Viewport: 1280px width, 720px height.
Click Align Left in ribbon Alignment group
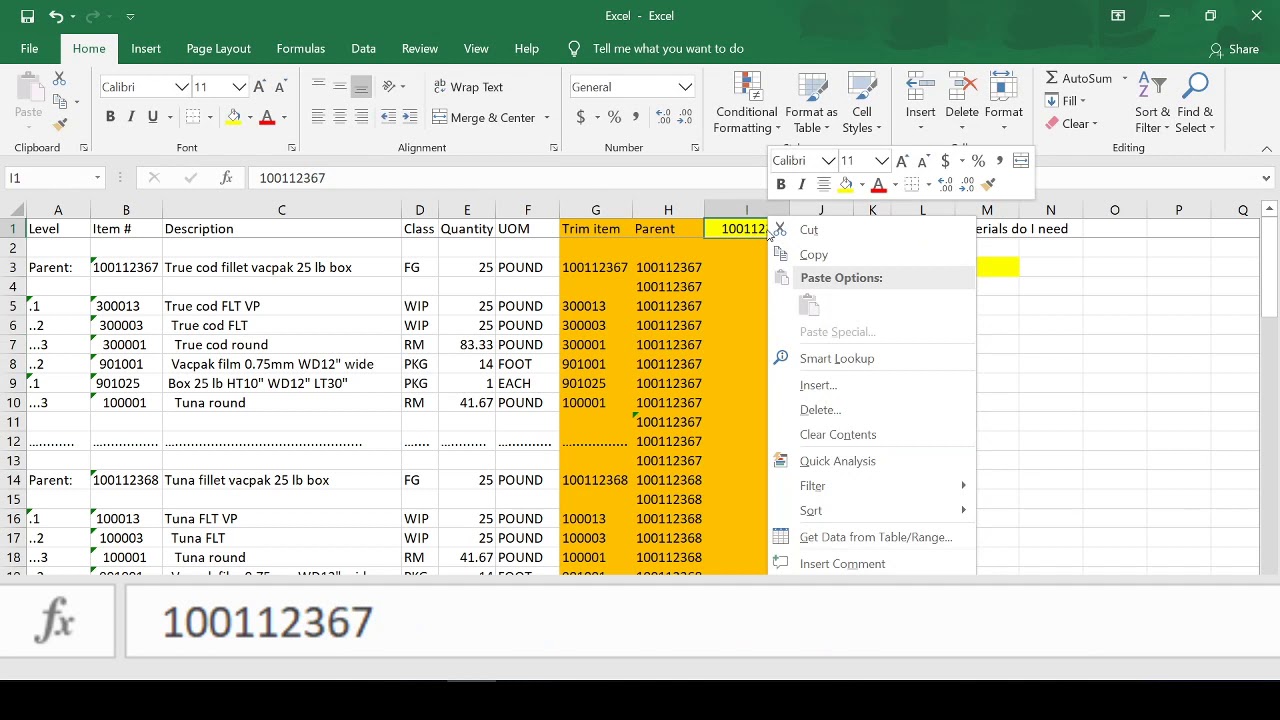point(318,117)
